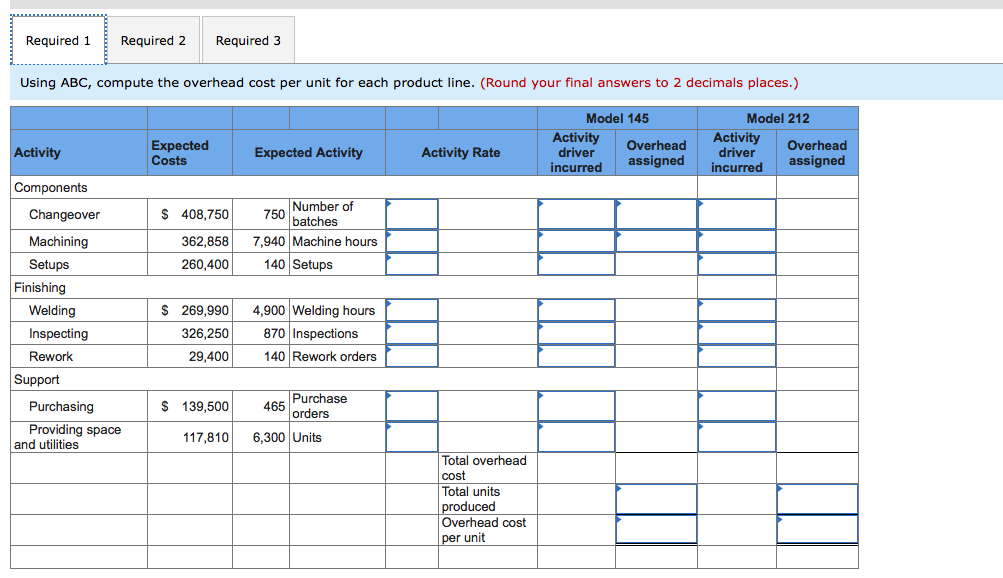Switch to the Required 1 tab
The image size is (1003, 578).
[58, 40]
